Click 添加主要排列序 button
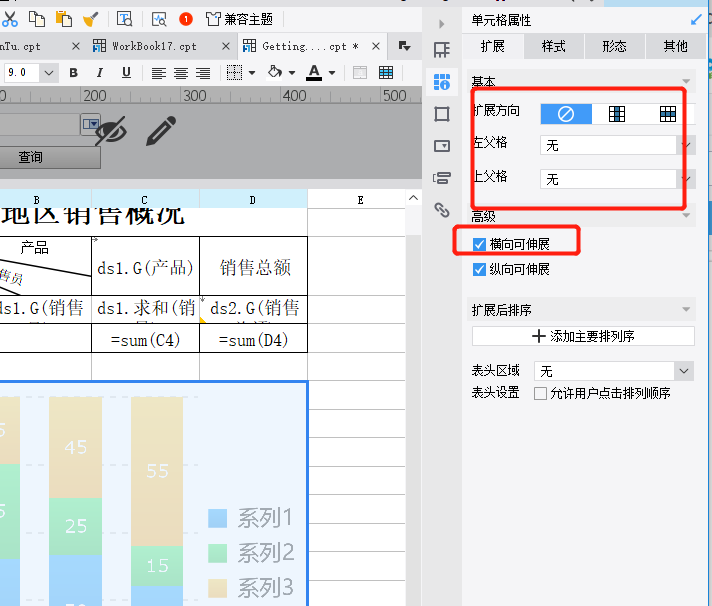The image size is (712, 606). point(583,336)
